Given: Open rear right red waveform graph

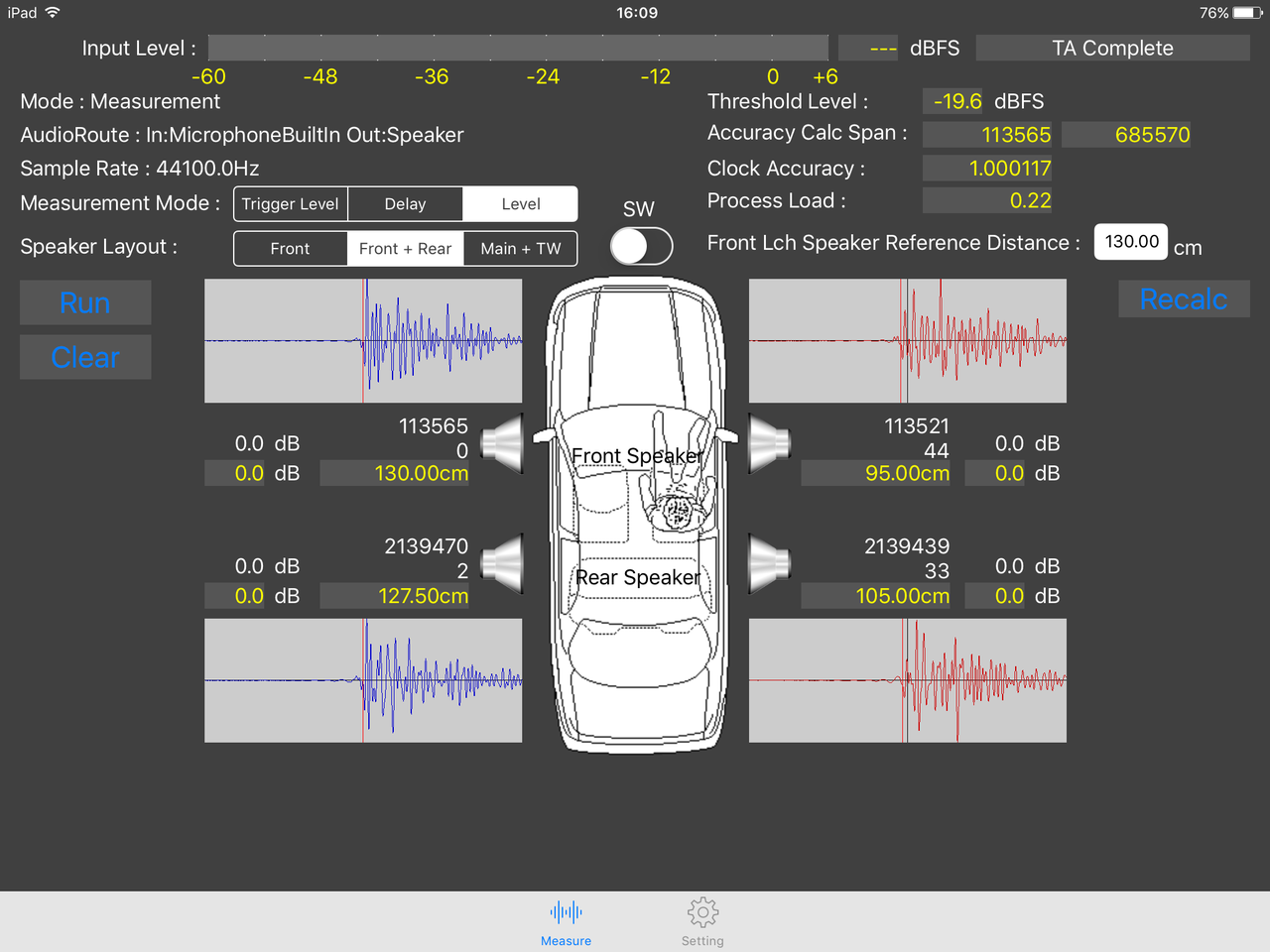Looking at the screenshot, I should (908, 680).
